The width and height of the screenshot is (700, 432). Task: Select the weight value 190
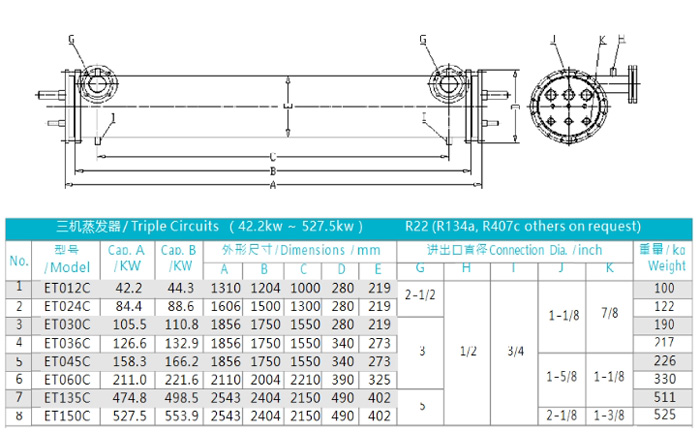664,324
